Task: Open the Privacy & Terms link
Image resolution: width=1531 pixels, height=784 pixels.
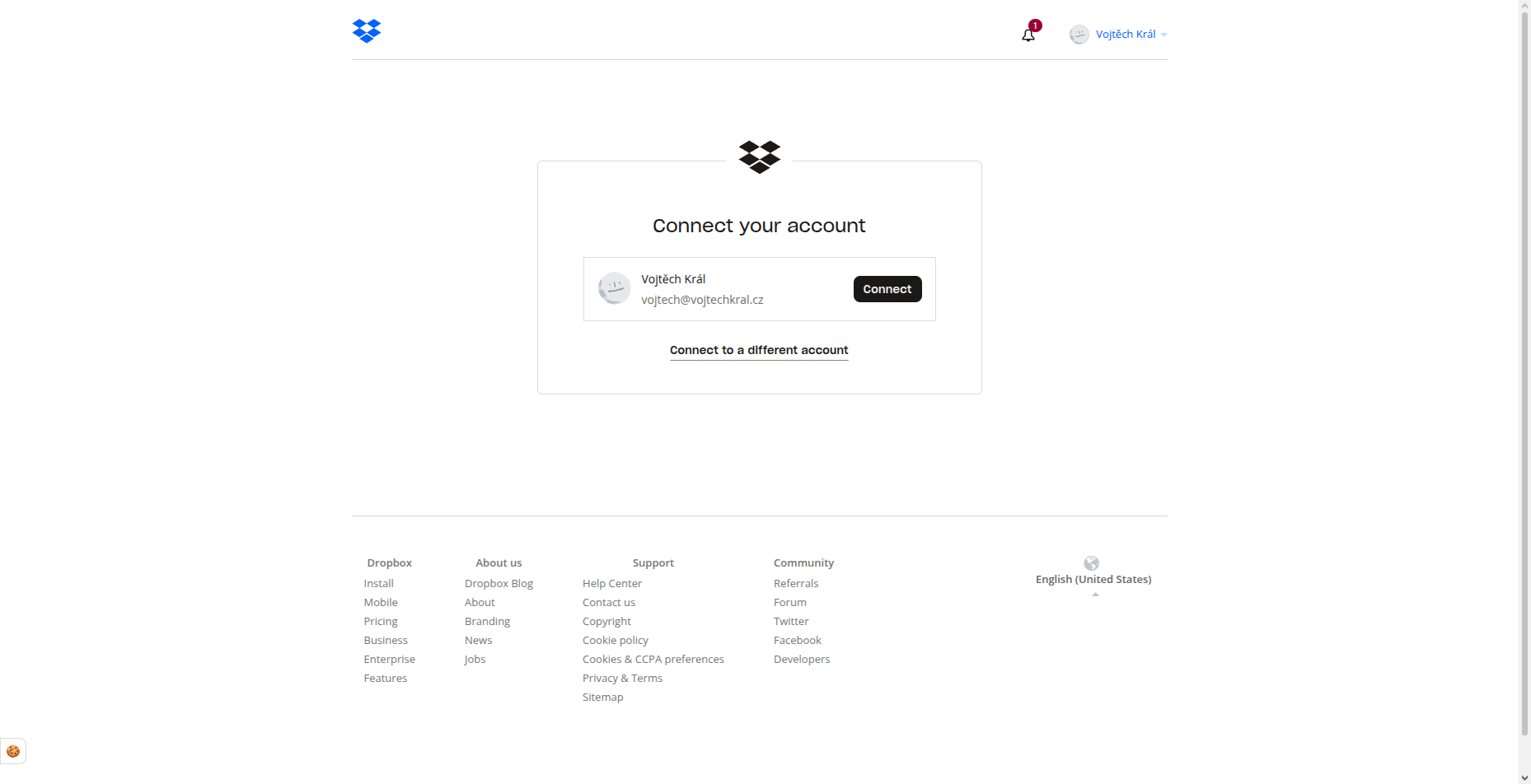Action: click(x=623, y=678)
